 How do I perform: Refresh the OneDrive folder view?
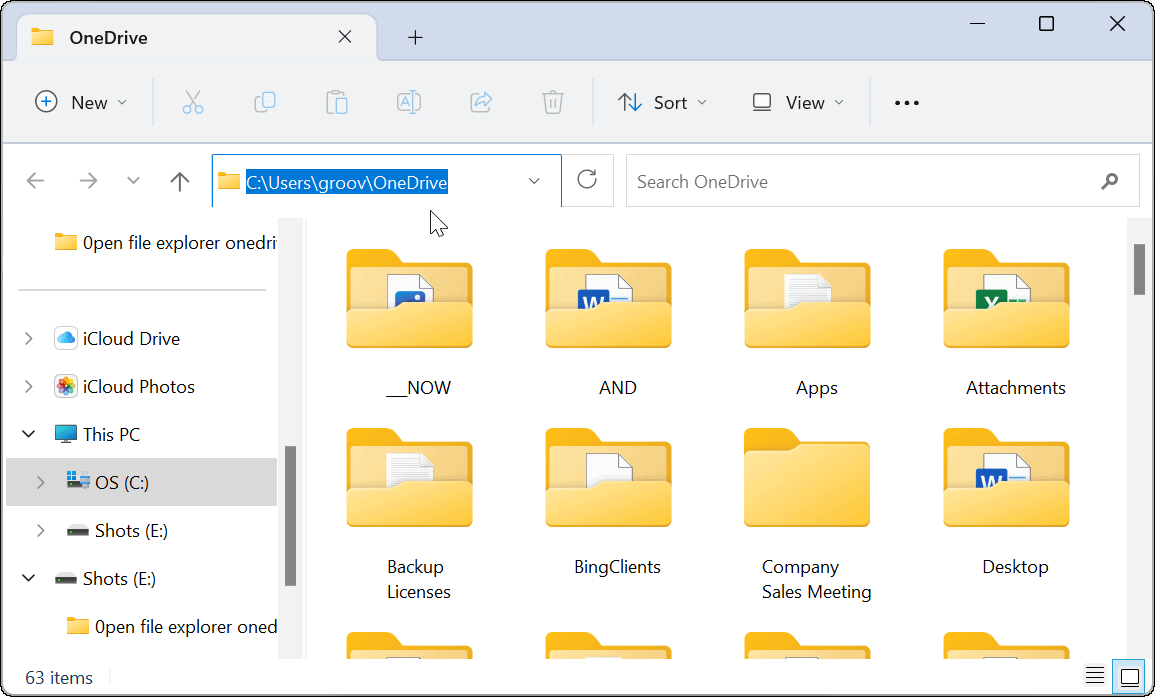pyautogui.click(x=587, y=180)
